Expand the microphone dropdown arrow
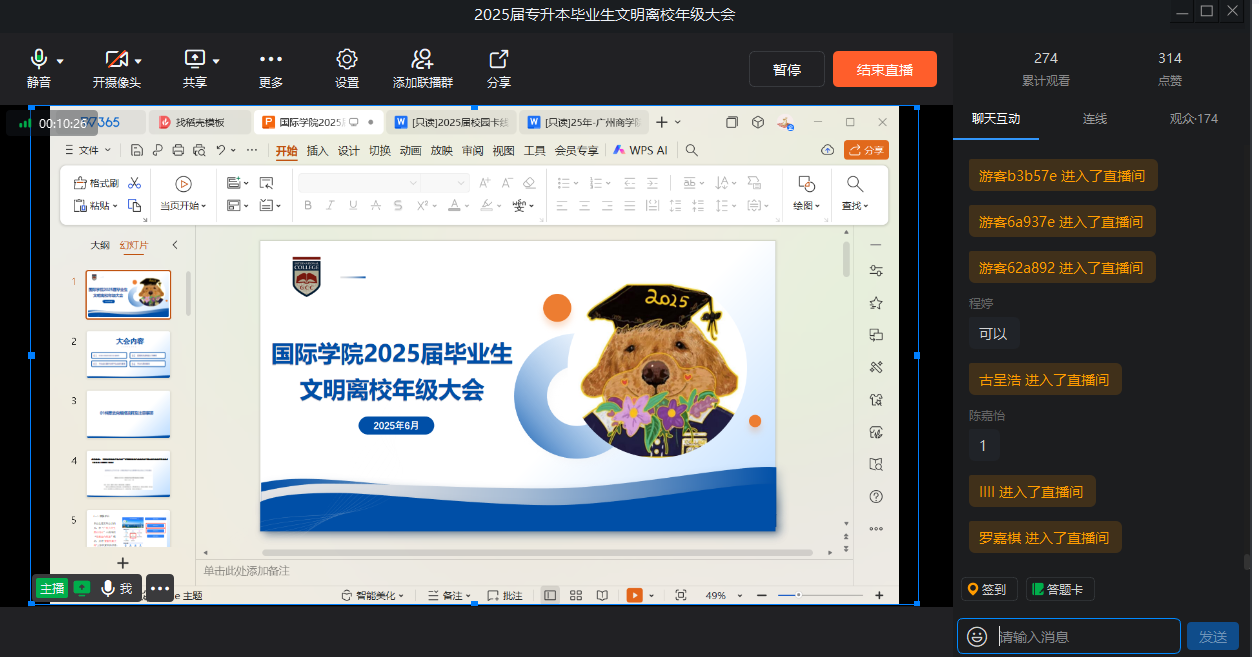This screenshot has height=657, width=1259. [x=60, y=61]
